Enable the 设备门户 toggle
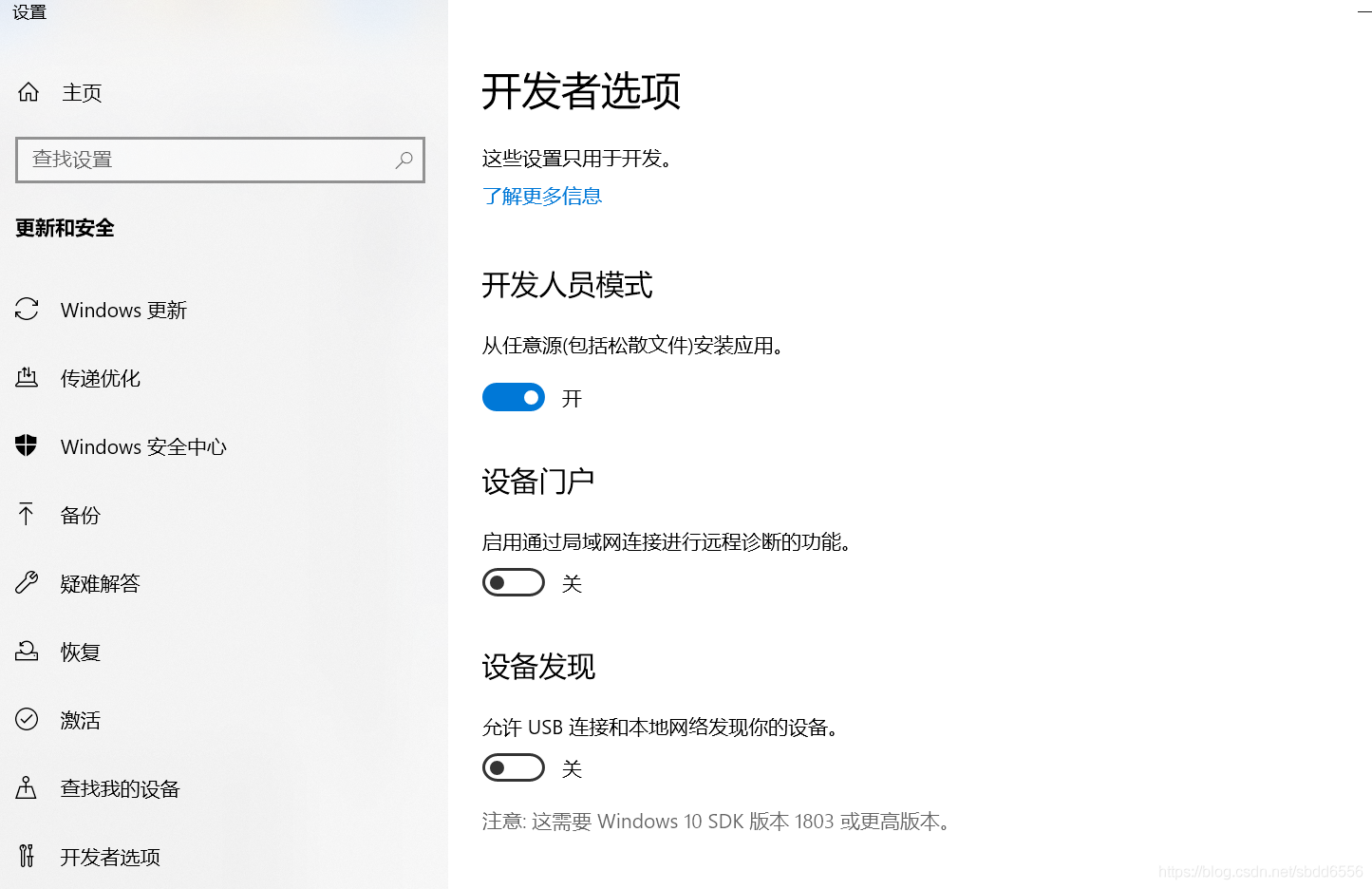The height and width of the screenshot is (889, 1372). [514, 582]
